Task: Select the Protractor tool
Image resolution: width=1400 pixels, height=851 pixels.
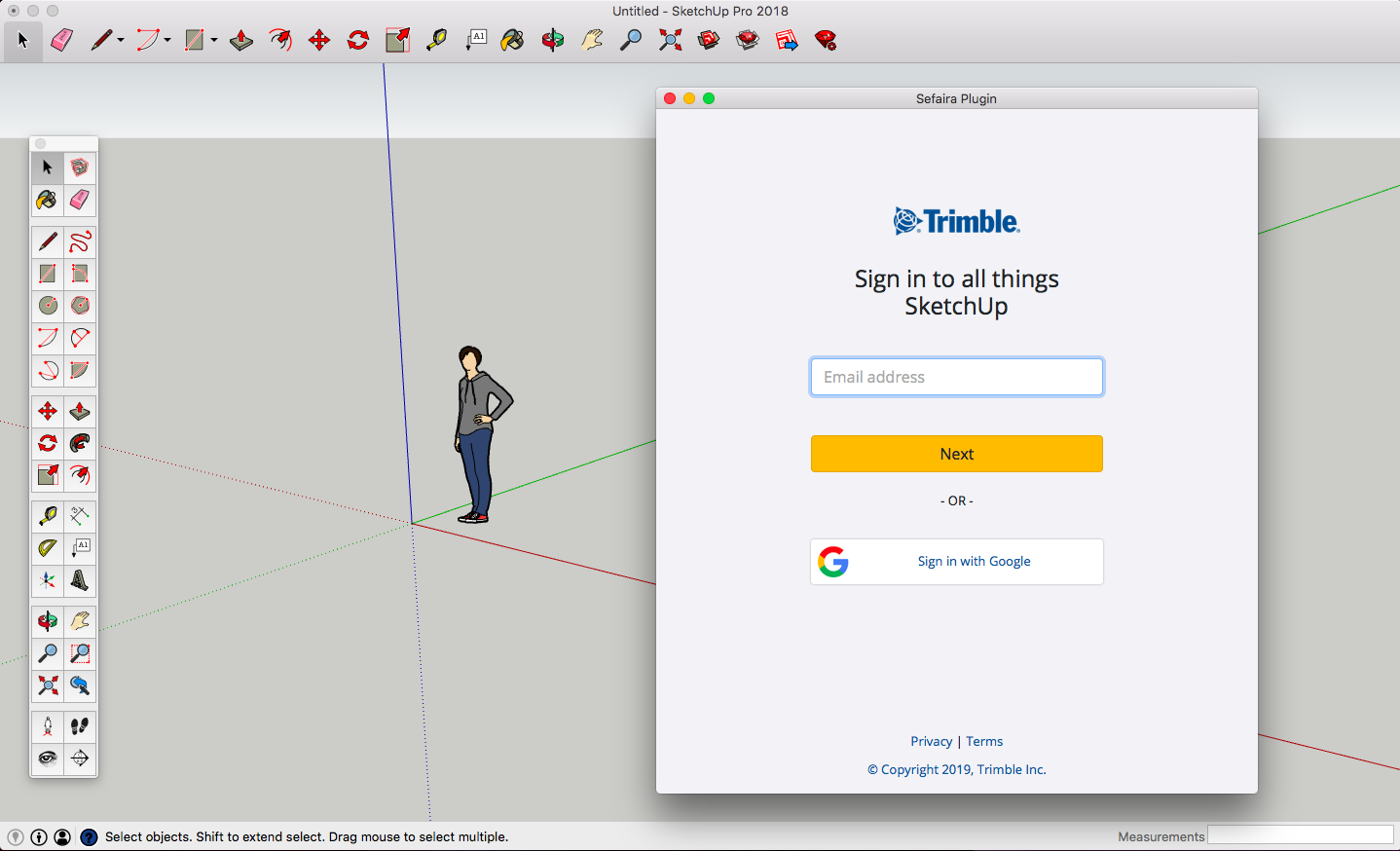Action: click(x=47, y=548)
